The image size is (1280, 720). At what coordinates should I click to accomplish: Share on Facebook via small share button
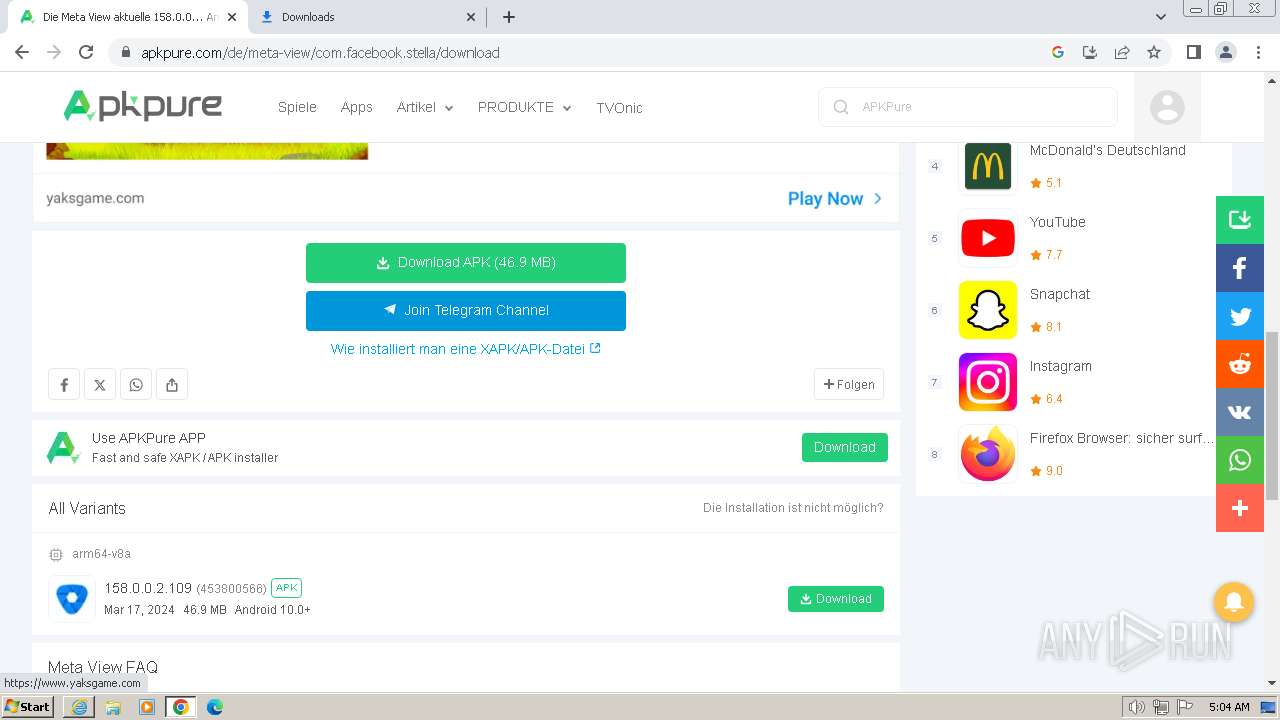[64, 384]
